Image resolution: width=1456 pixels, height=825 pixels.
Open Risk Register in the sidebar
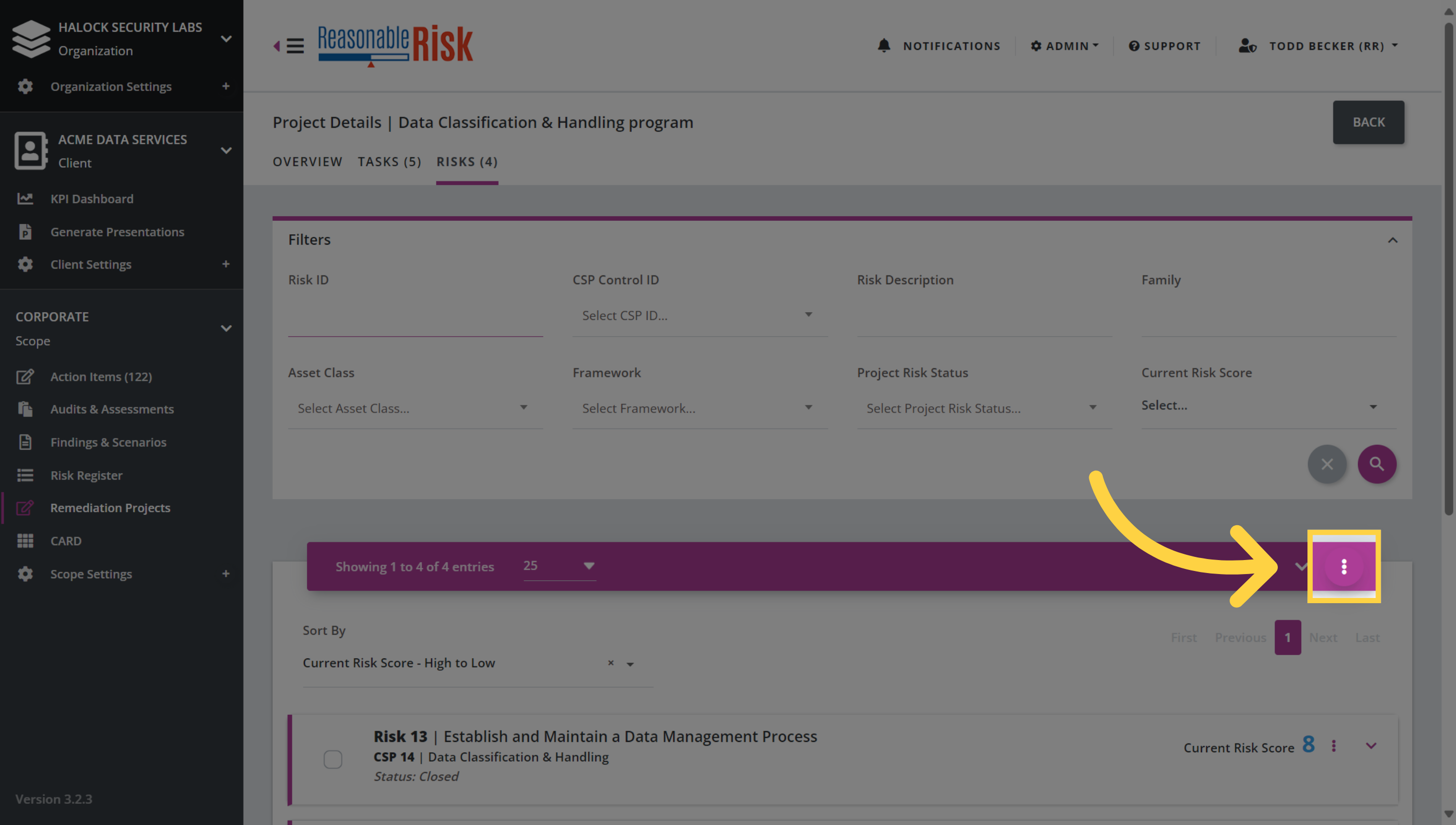tap(86, 475)
